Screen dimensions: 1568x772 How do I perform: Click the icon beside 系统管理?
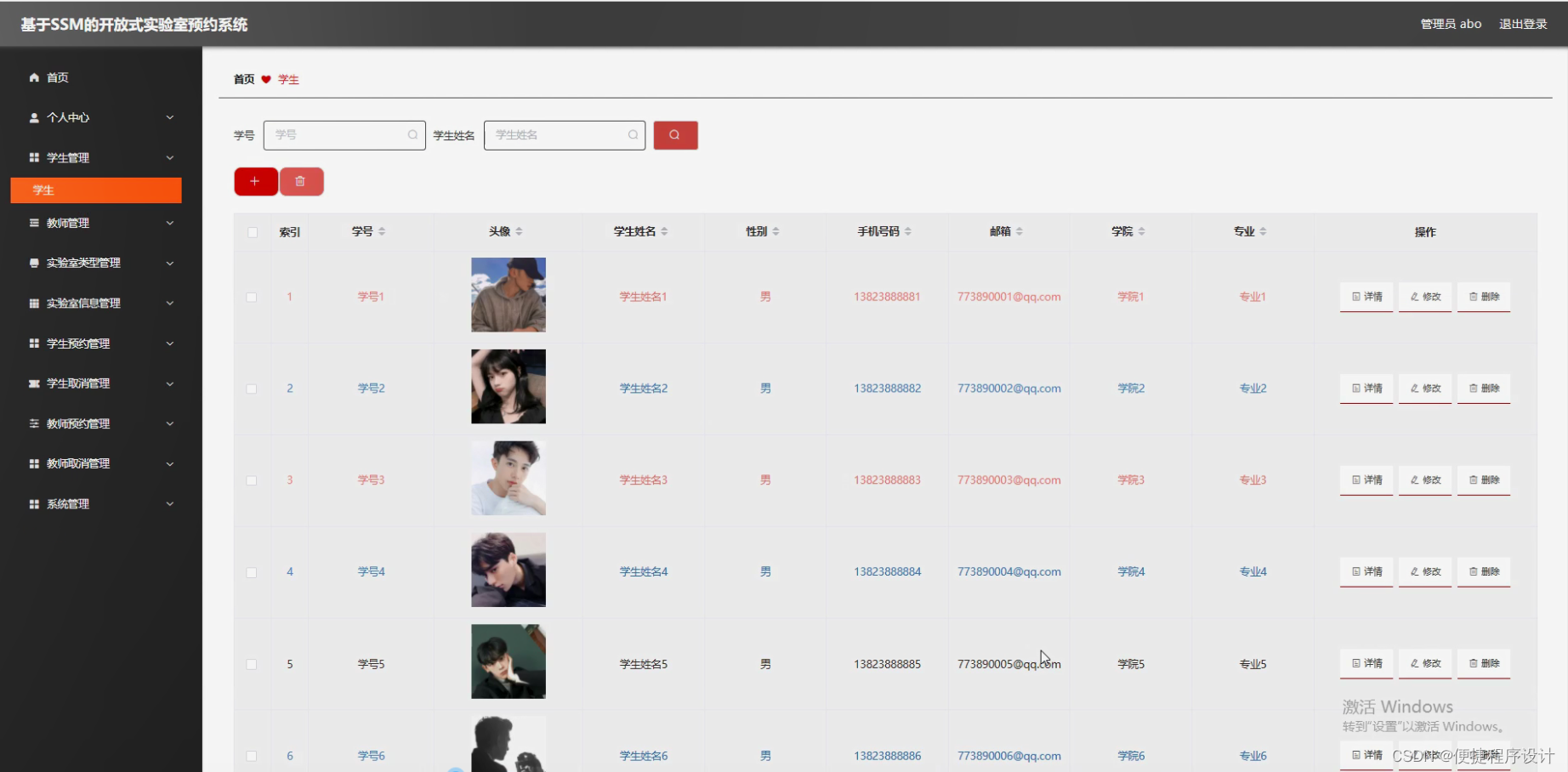(x=34, y=504)
